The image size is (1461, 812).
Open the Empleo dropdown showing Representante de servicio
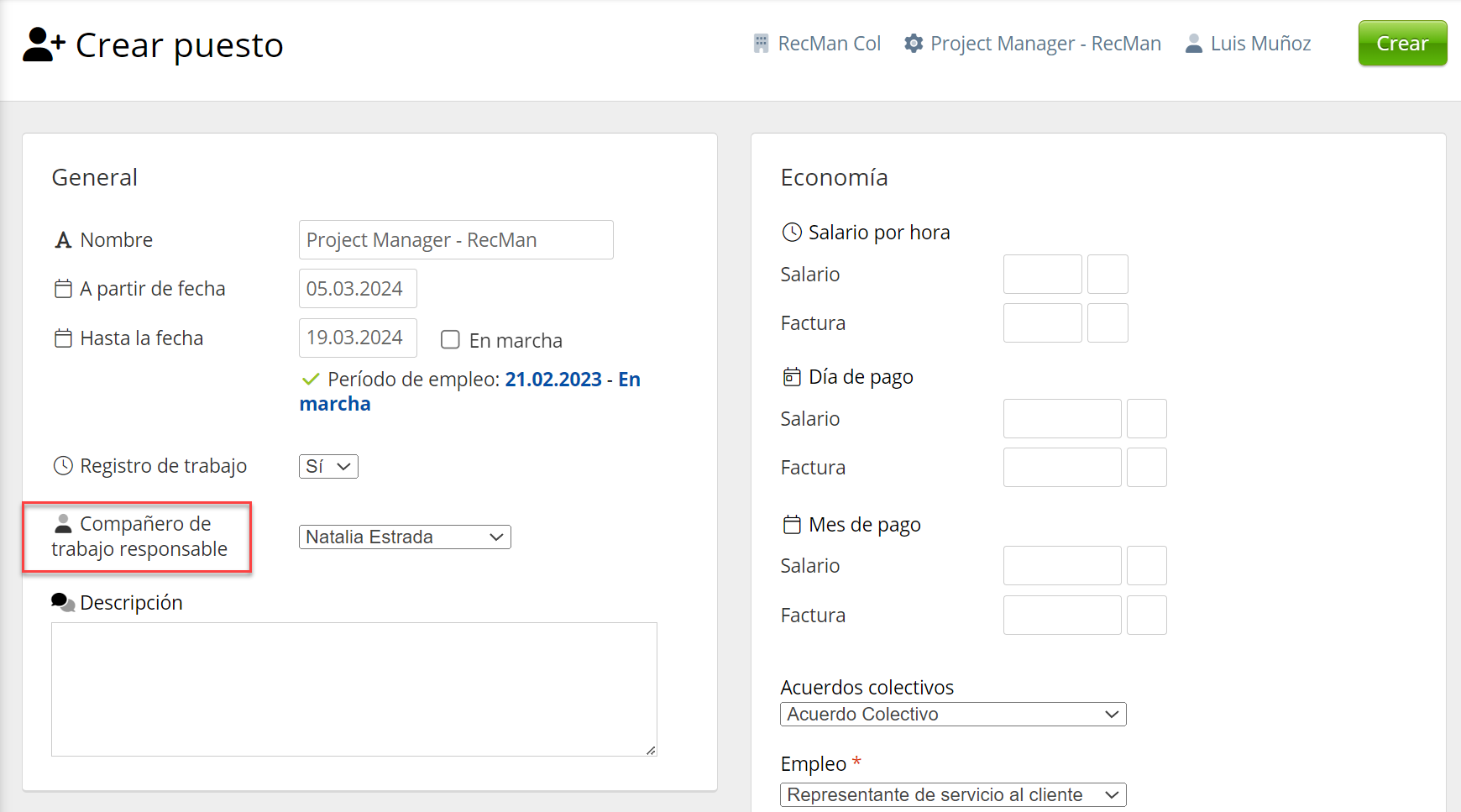[x=953, y=795]
